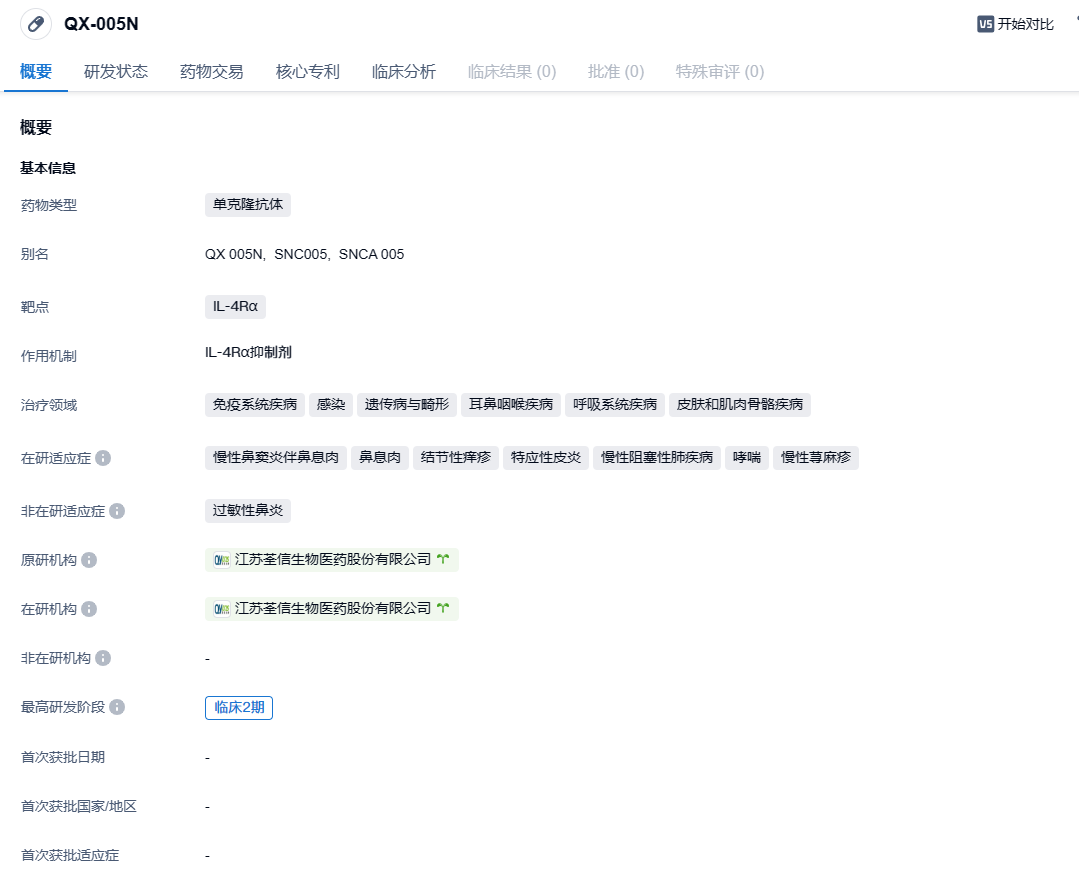Open the 药物交易 tab

coord(212,72)
